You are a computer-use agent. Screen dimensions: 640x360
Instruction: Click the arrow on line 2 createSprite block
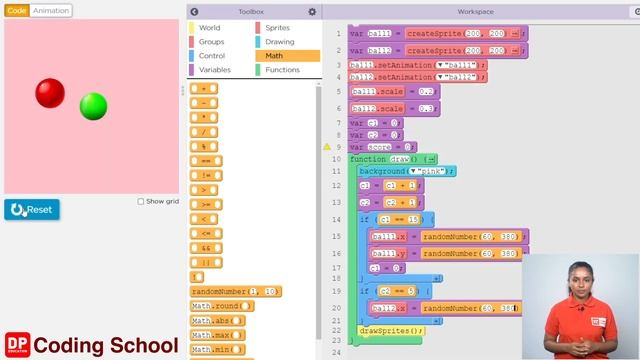(515, 51)
